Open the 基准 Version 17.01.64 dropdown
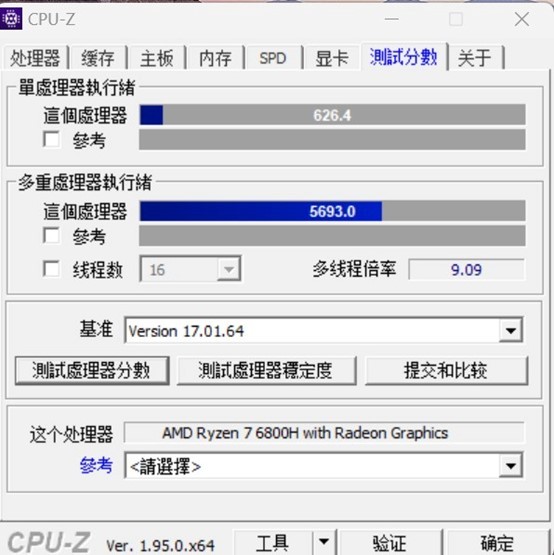The height and width of the screenshot is (555, 554). click(510, 330)
